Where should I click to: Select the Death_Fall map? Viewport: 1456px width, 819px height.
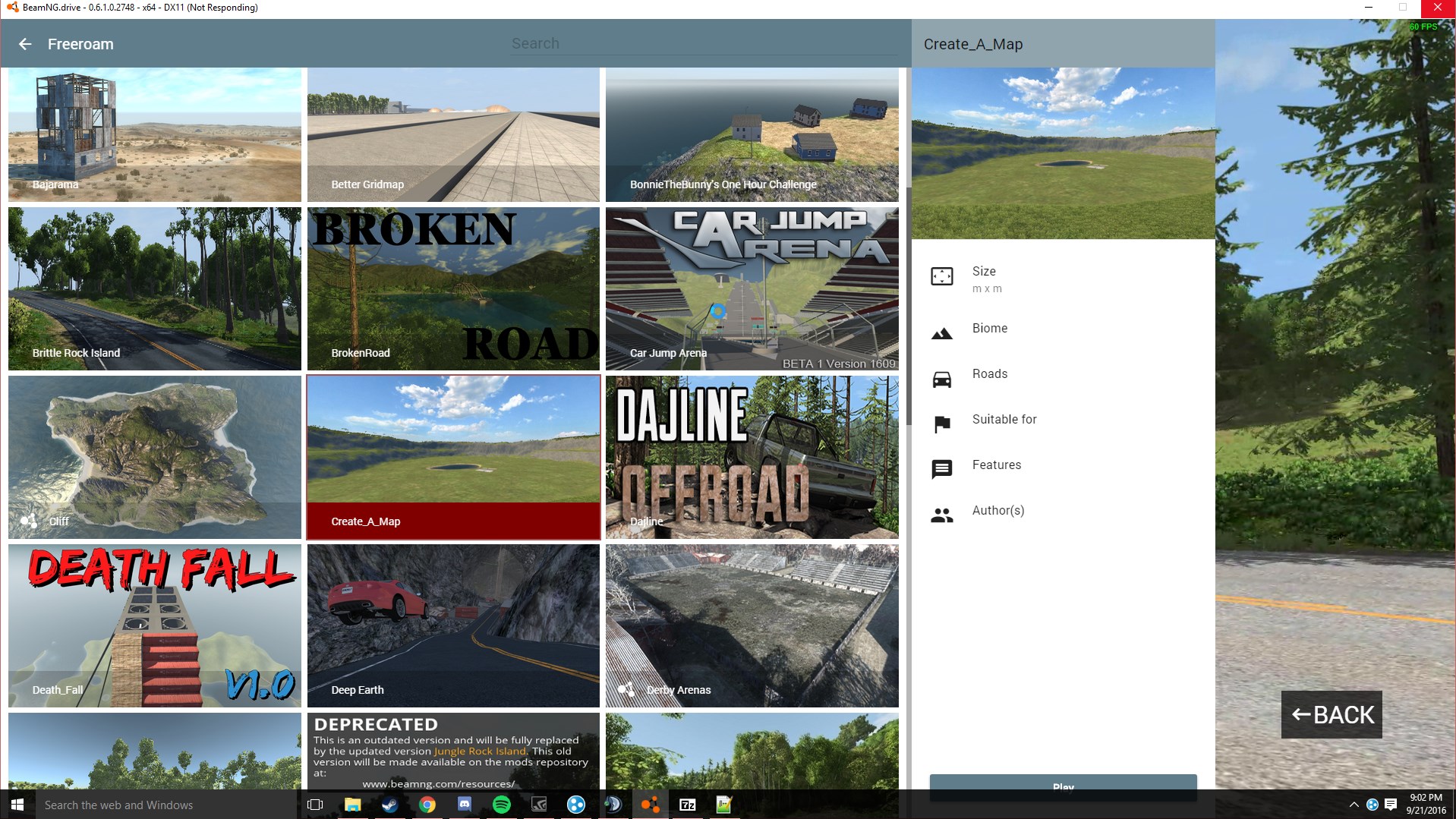[155, 625]
